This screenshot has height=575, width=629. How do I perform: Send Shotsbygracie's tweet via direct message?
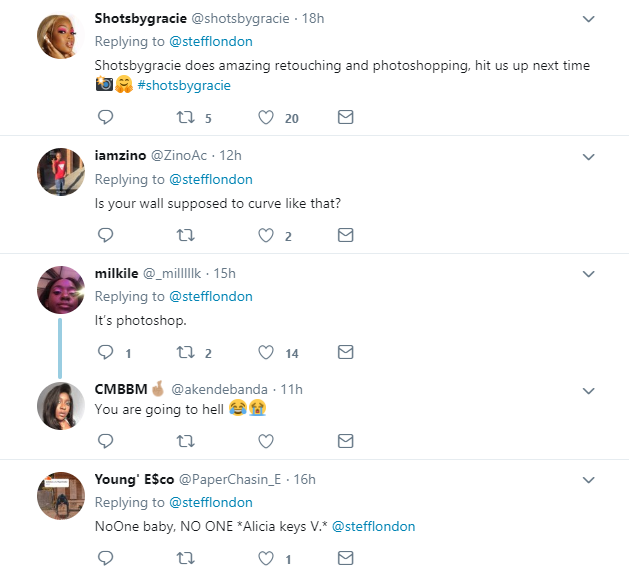[345, 118]
